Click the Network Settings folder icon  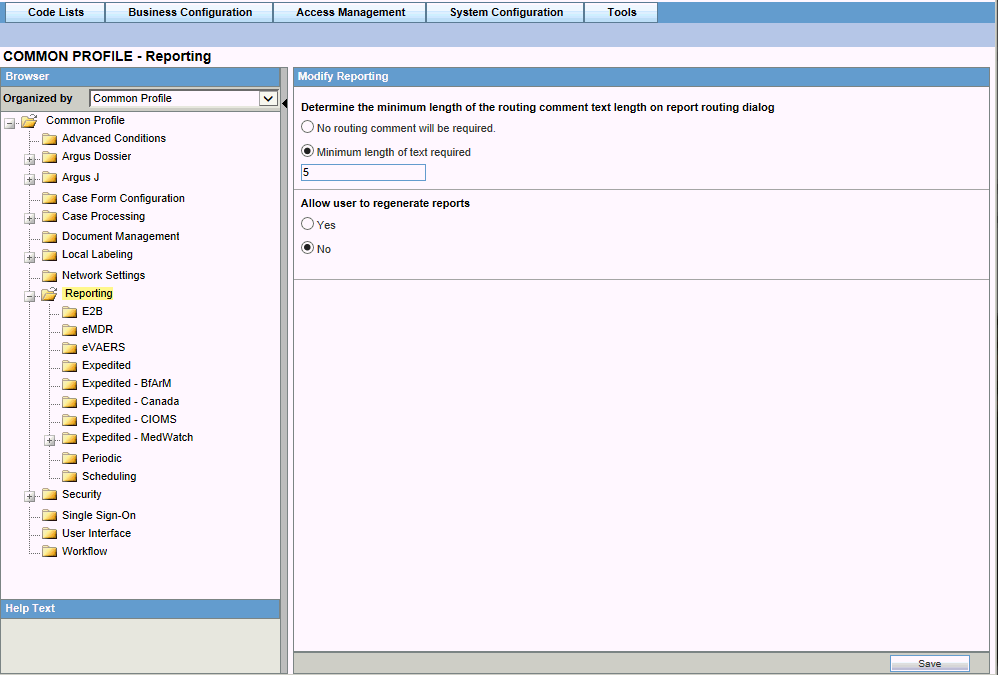[50, 275]
